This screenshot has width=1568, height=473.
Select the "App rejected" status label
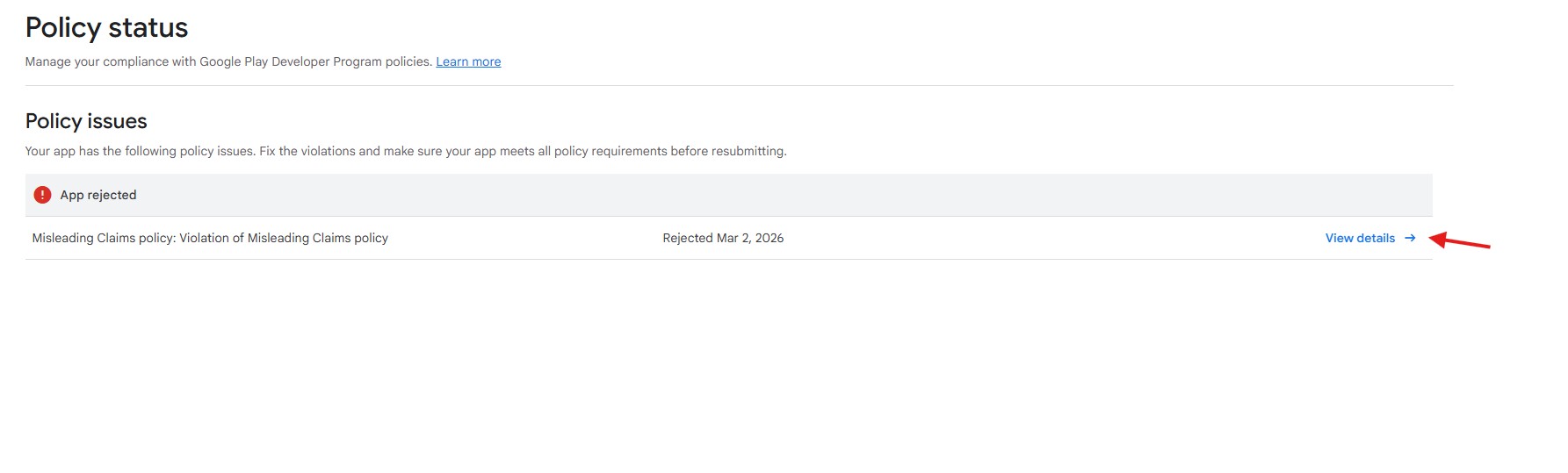click(98, 195)
